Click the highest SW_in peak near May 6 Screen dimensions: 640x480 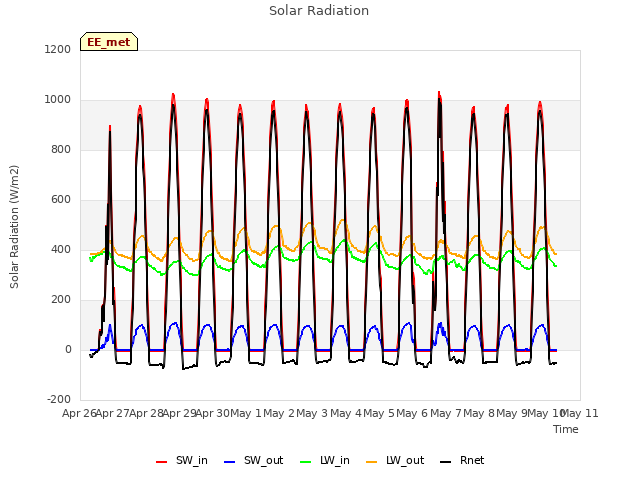(x=439, y=93)
